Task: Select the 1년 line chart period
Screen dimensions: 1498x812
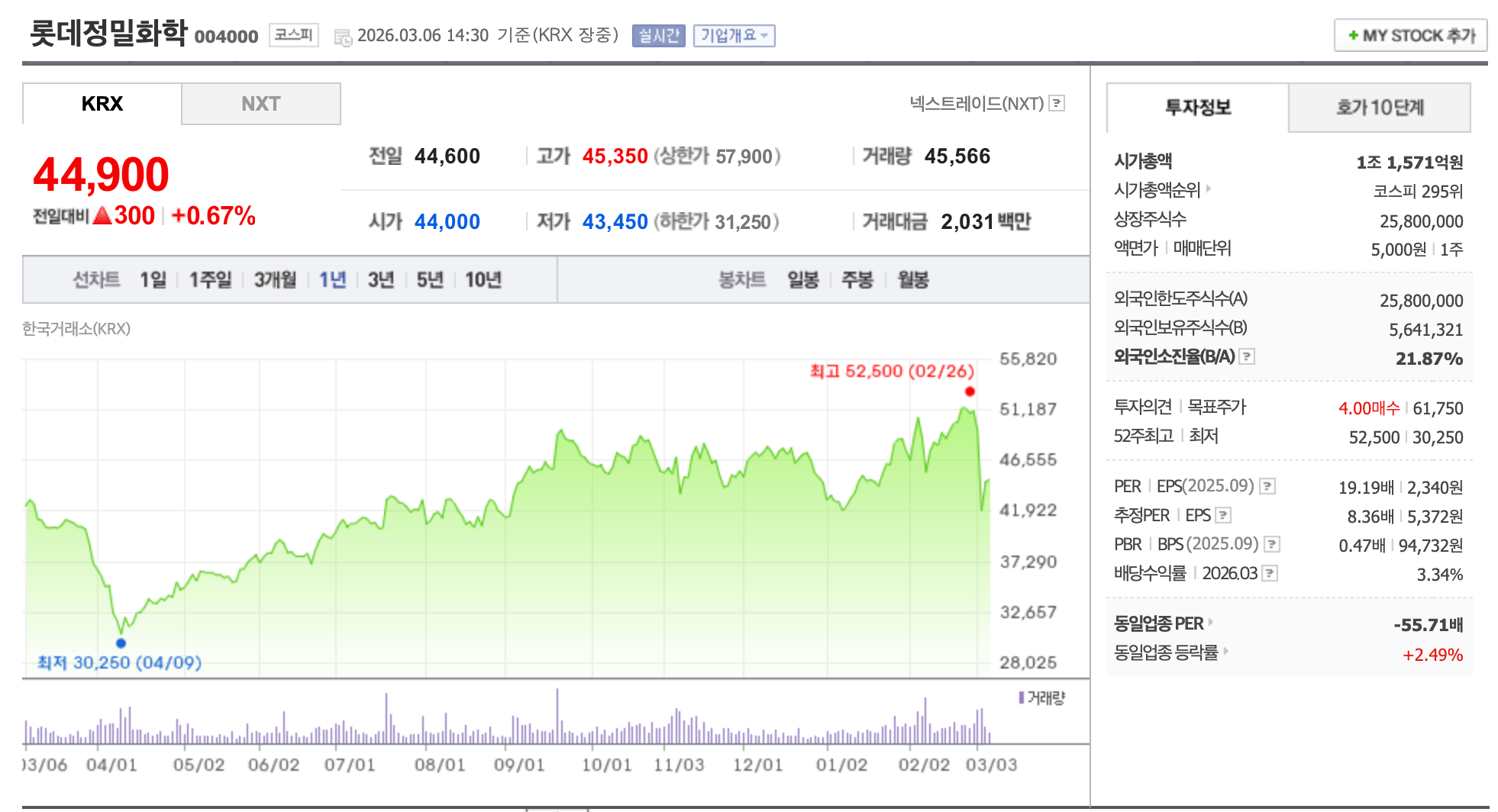Action: 332,280
